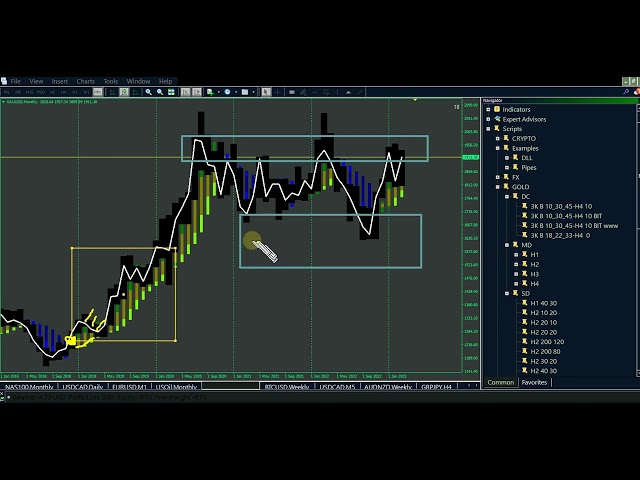Switch to the Favorites tab in Navigator

(x=534, y=382)
